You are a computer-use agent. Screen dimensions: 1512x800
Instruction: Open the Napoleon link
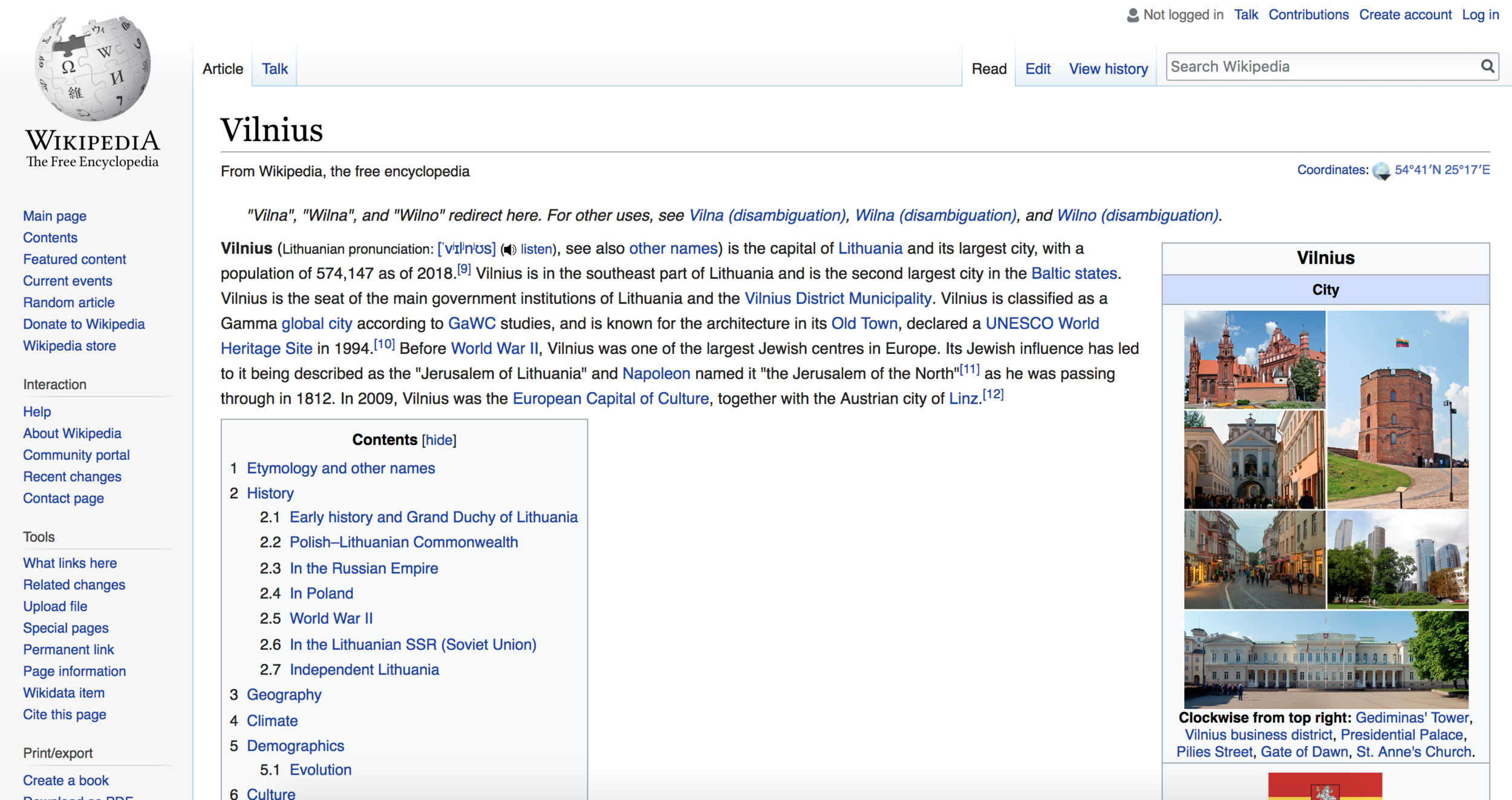[656, 373]
